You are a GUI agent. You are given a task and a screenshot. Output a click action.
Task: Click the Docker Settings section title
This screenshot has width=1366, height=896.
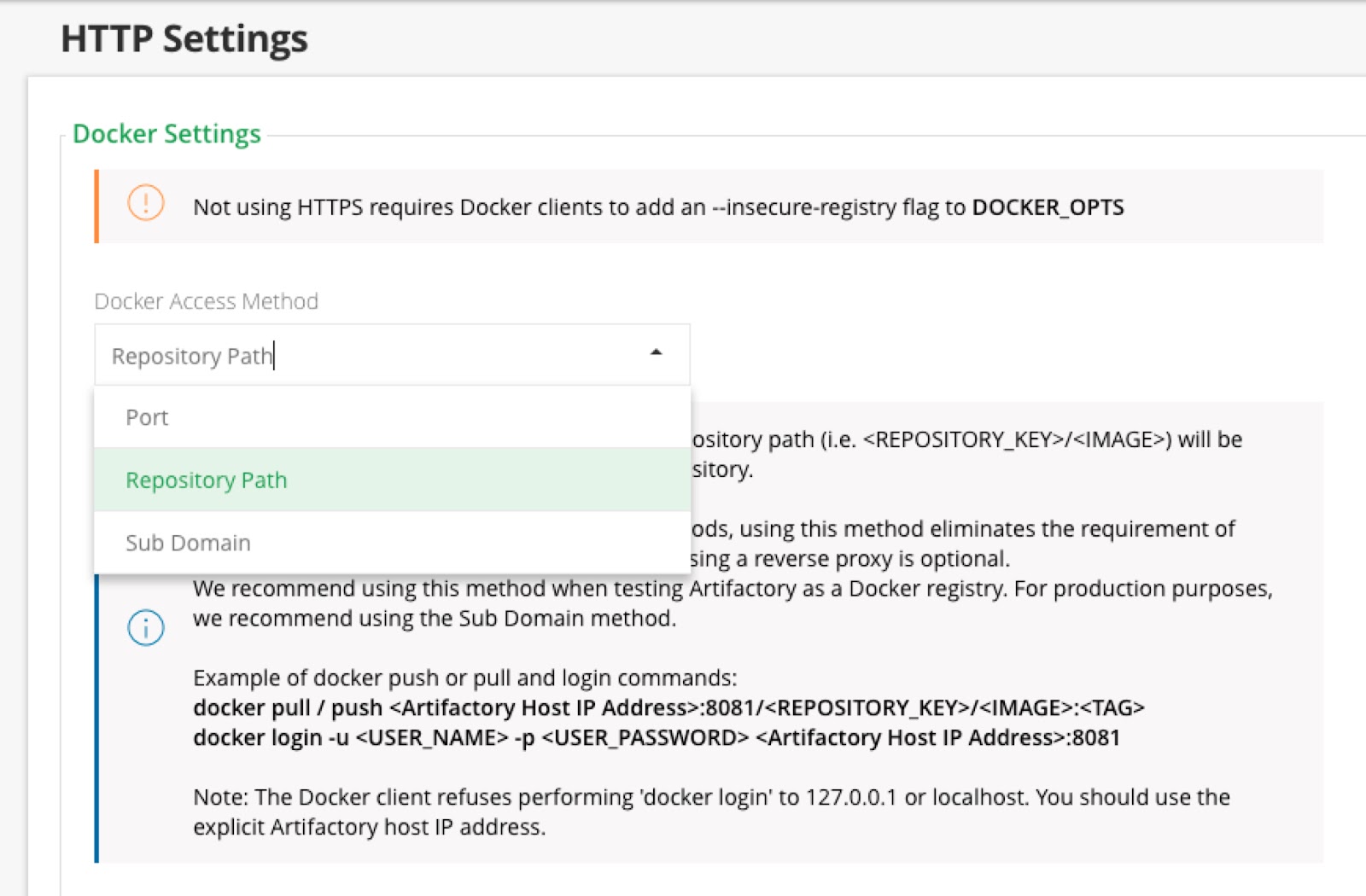[x=166, y=134]
